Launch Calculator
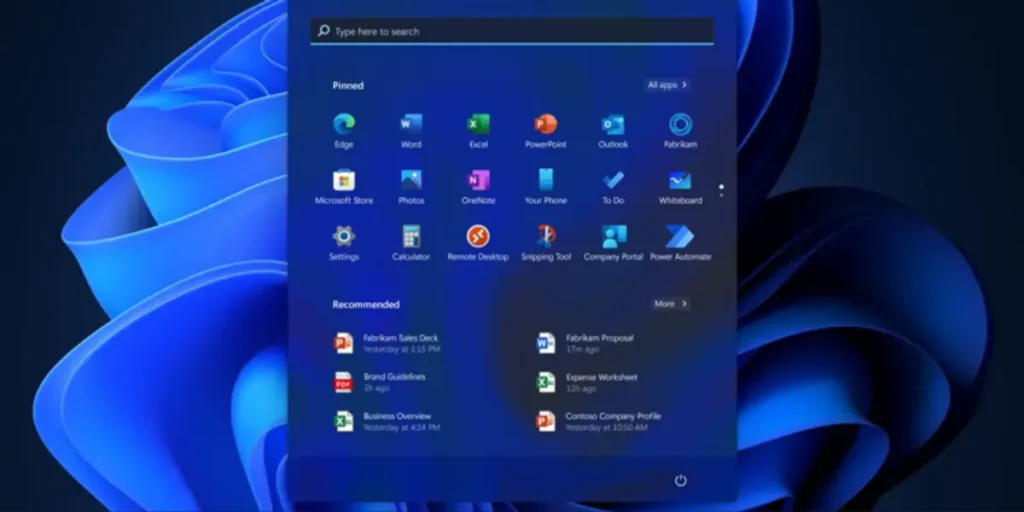Screen dimensions: 1024x512 pos(411,243)
